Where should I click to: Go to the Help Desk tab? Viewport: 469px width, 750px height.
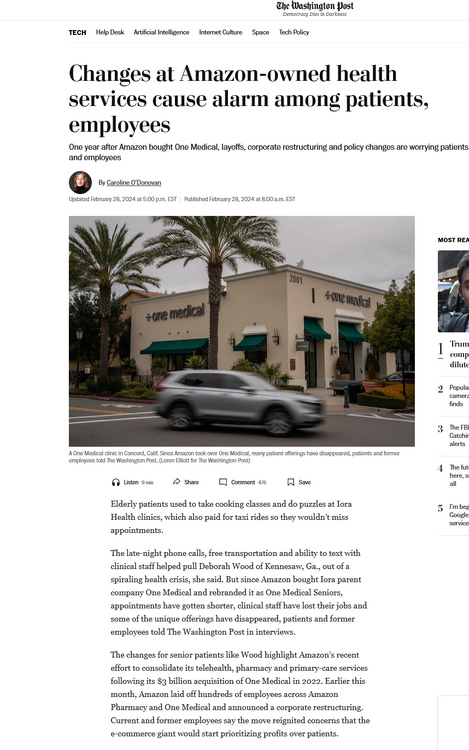pyautogui.click(x=110, y=32)
